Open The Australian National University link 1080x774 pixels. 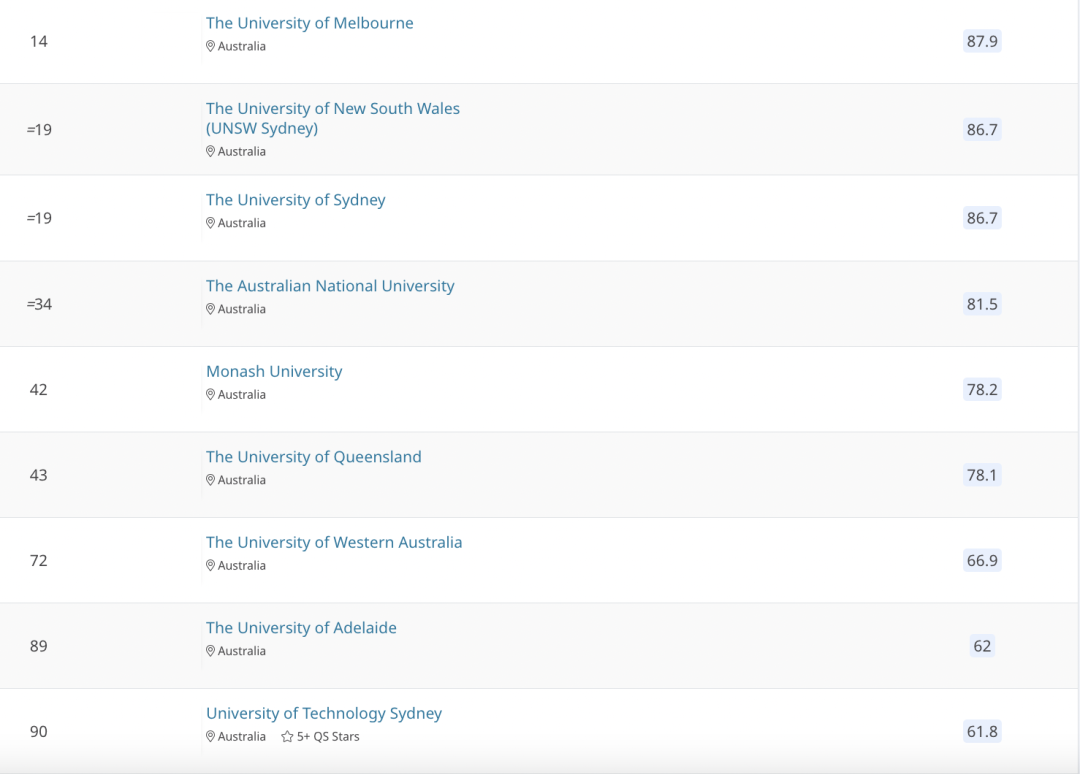(330, 286)
